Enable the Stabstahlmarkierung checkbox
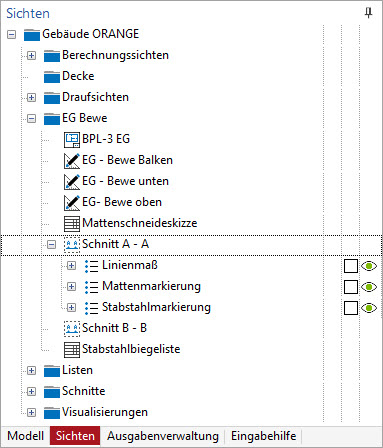This screenshot has height=448, width=383. pos(351,308)
